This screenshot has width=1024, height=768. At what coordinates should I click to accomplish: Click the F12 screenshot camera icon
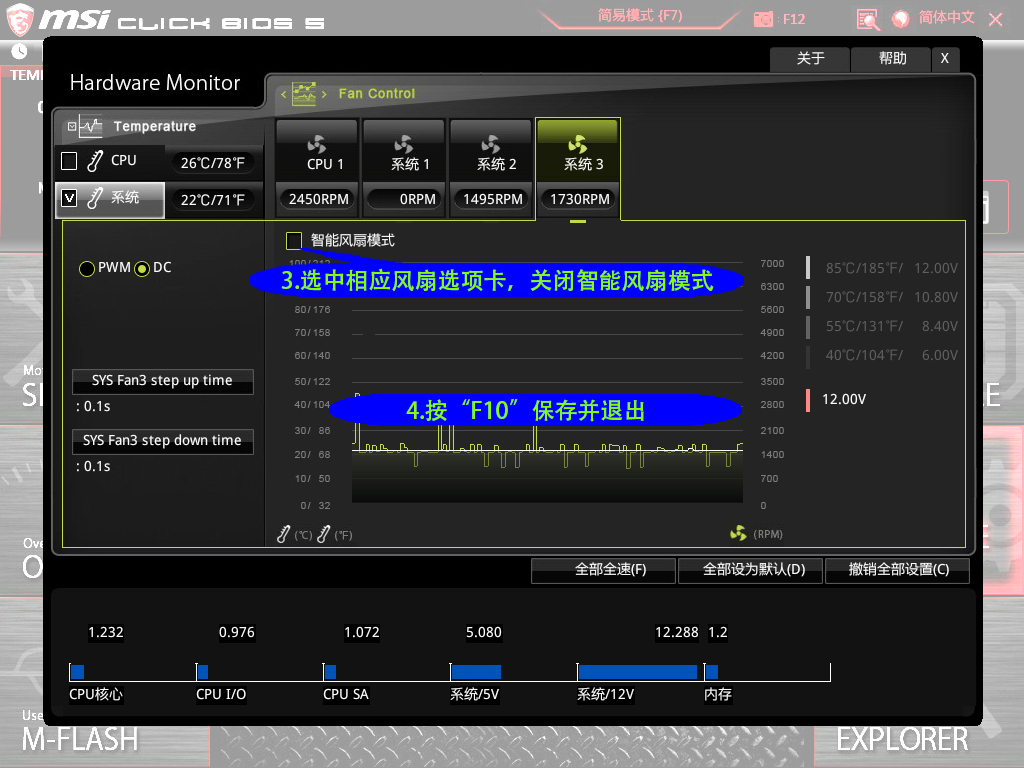[764, 19]
